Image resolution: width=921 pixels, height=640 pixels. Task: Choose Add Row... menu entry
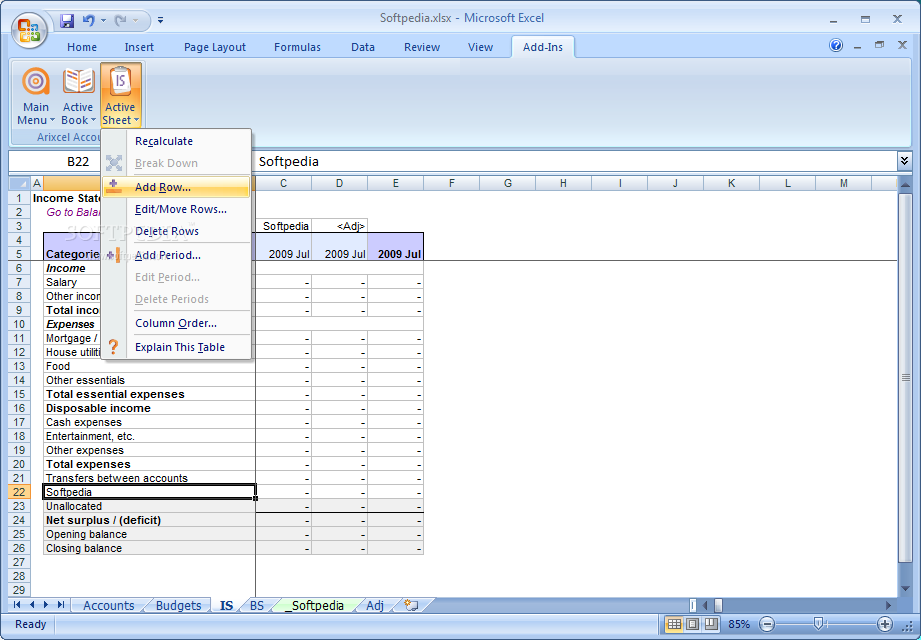[x=176, y=187]
